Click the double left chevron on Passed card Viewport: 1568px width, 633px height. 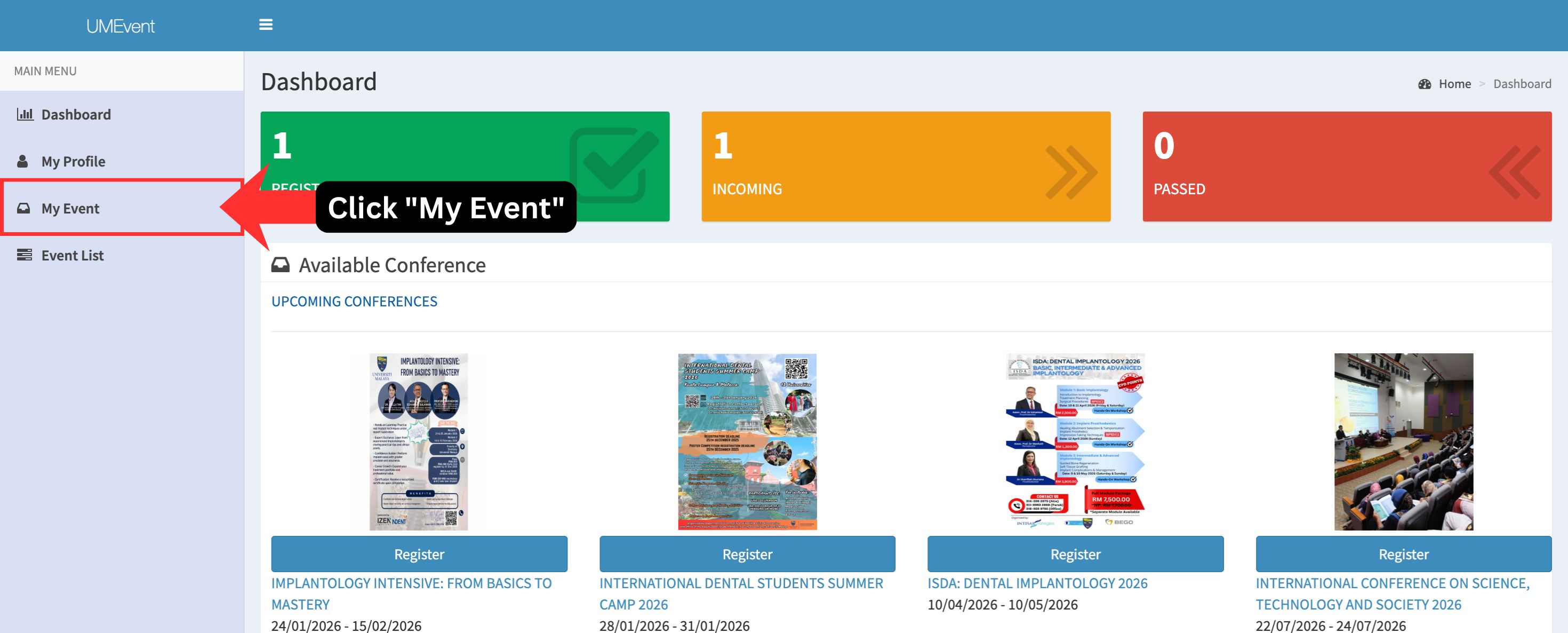coord(1515,172)
